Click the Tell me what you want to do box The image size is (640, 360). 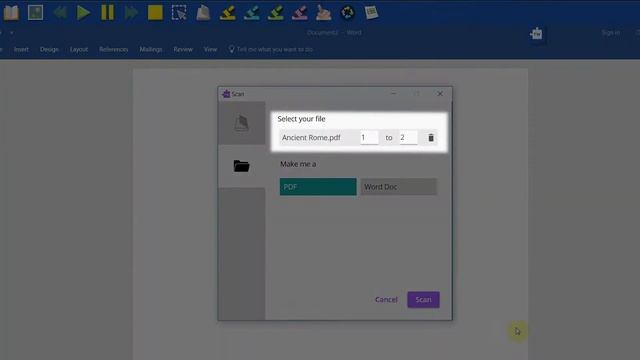click(x=271, y=49)
